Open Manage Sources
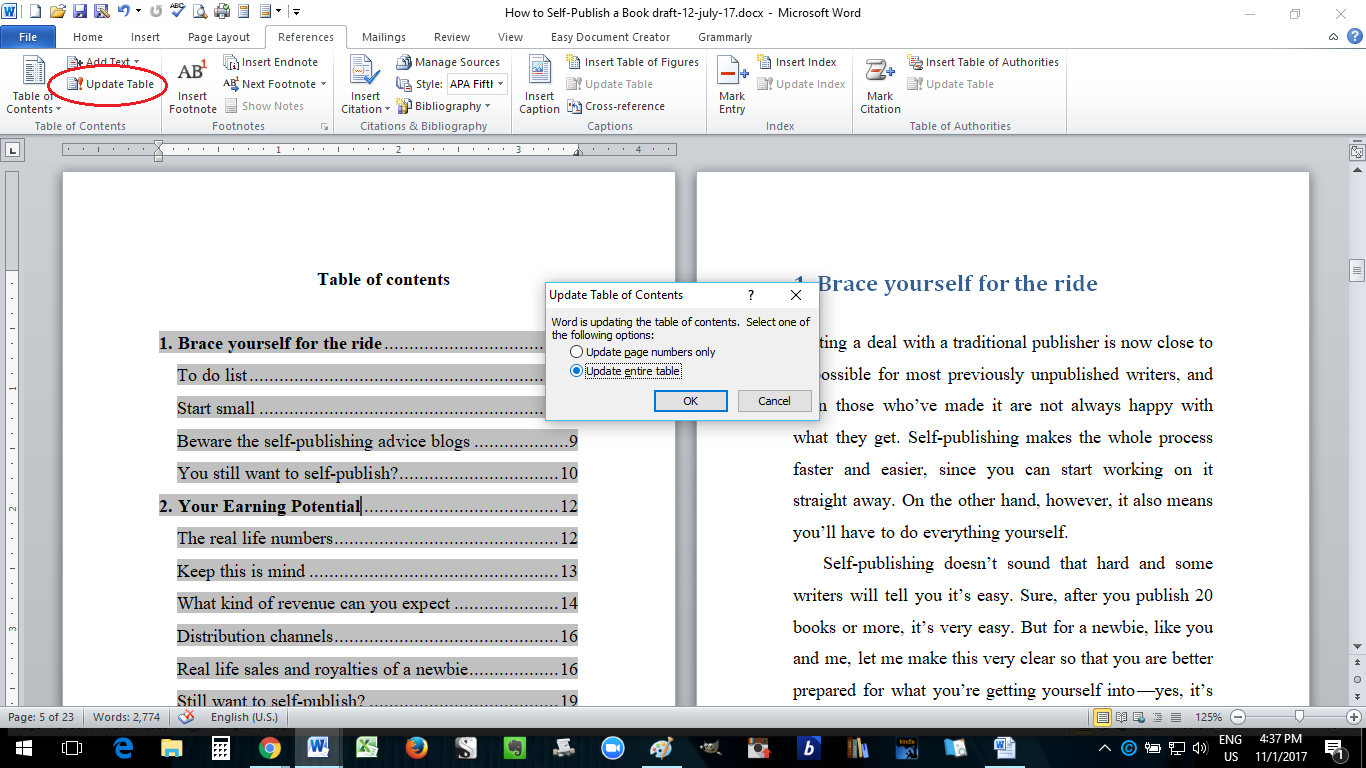The width and height of the screenshot is (1366, 768). pos(448,62)
